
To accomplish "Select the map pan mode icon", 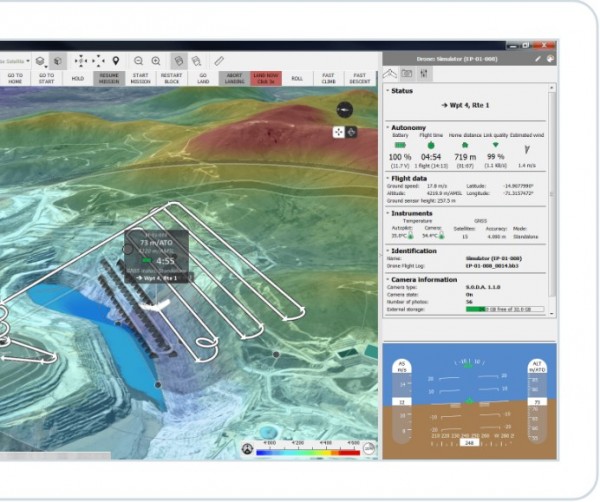I will (x=339, y=132).
